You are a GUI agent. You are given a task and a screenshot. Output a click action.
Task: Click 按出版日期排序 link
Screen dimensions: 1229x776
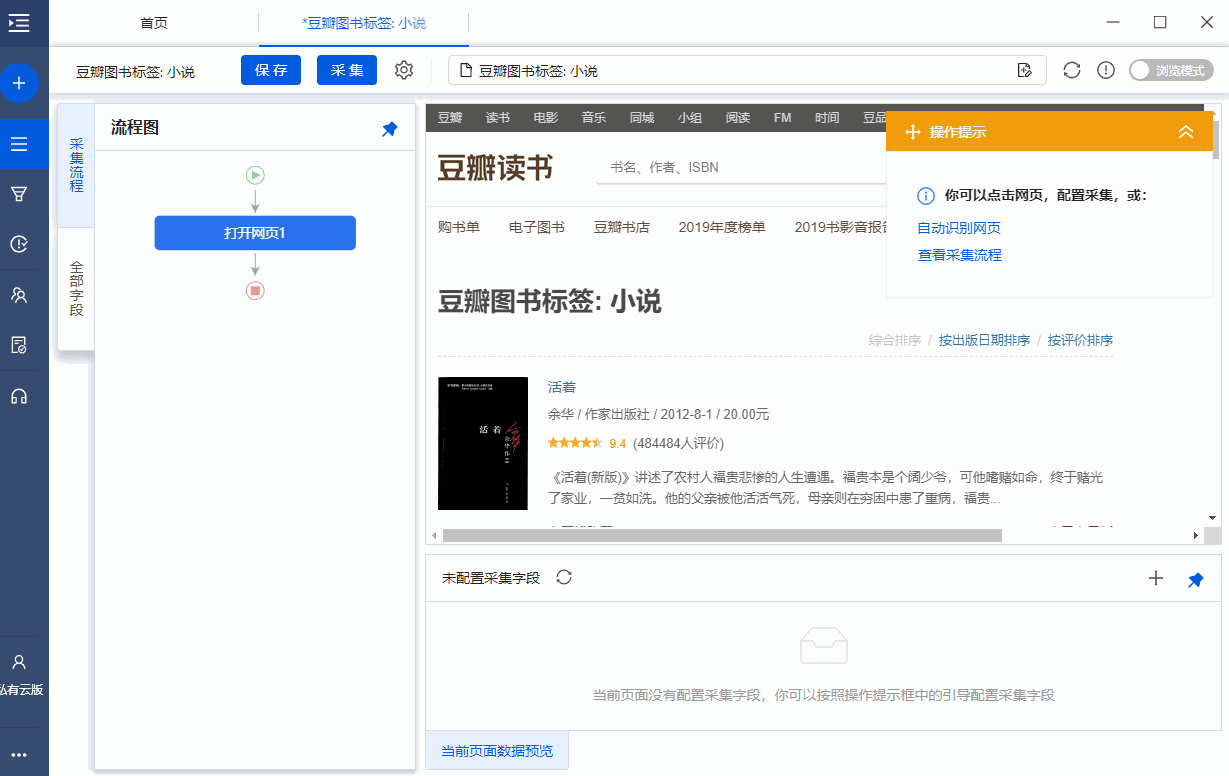[984, 340]
